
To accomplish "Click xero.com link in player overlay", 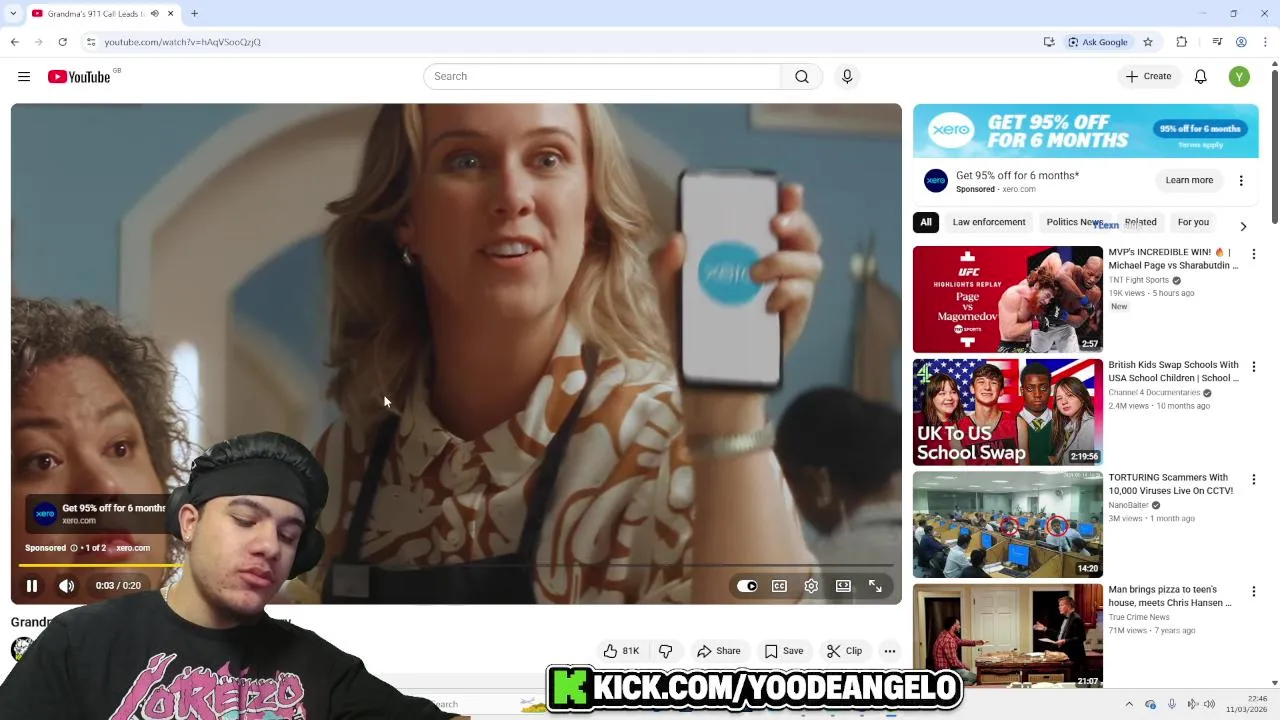I will tap(133, 548).
